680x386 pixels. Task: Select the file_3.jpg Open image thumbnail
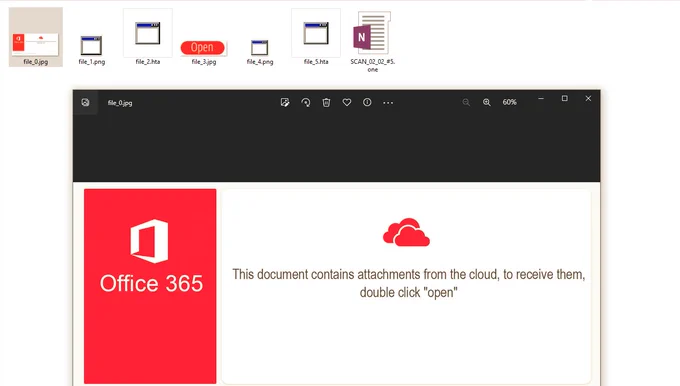[203, 47]
